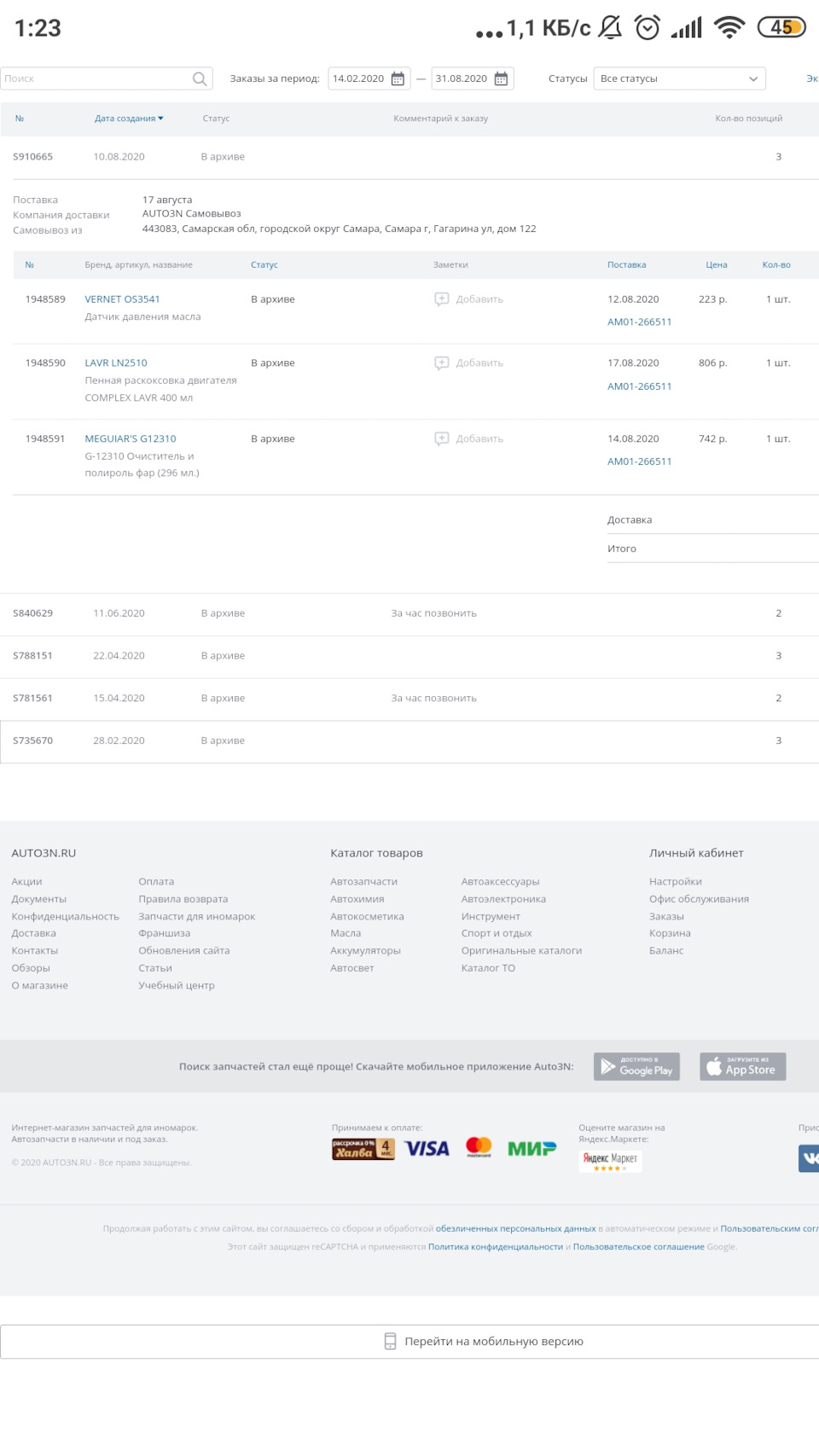Screen dimensions: 819x1456
Task: Tap the battery indicator showing 45
Action: [781, 27]
